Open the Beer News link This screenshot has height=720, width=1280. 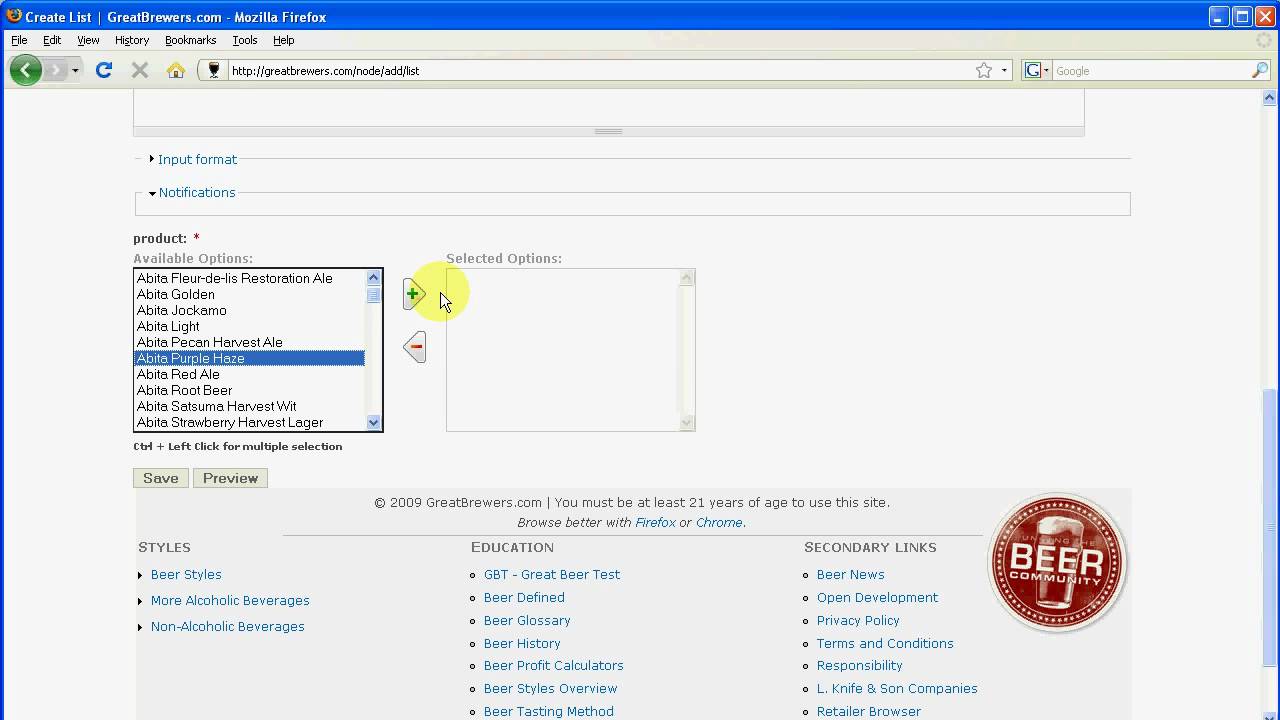pos(851,574)
